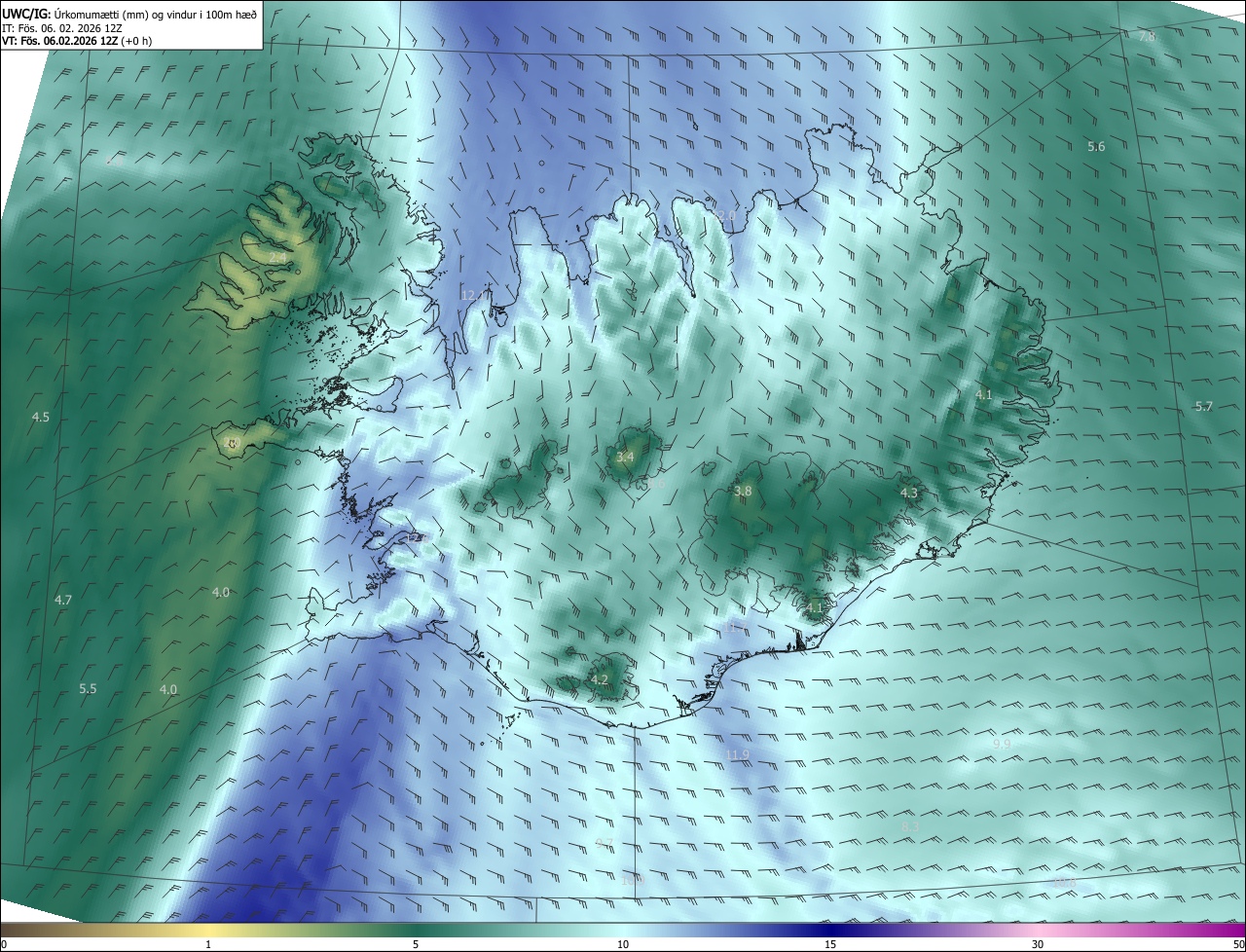Screen dimensions: 1246x952
Task: Click the 12.1 value label
Action: 474,295
